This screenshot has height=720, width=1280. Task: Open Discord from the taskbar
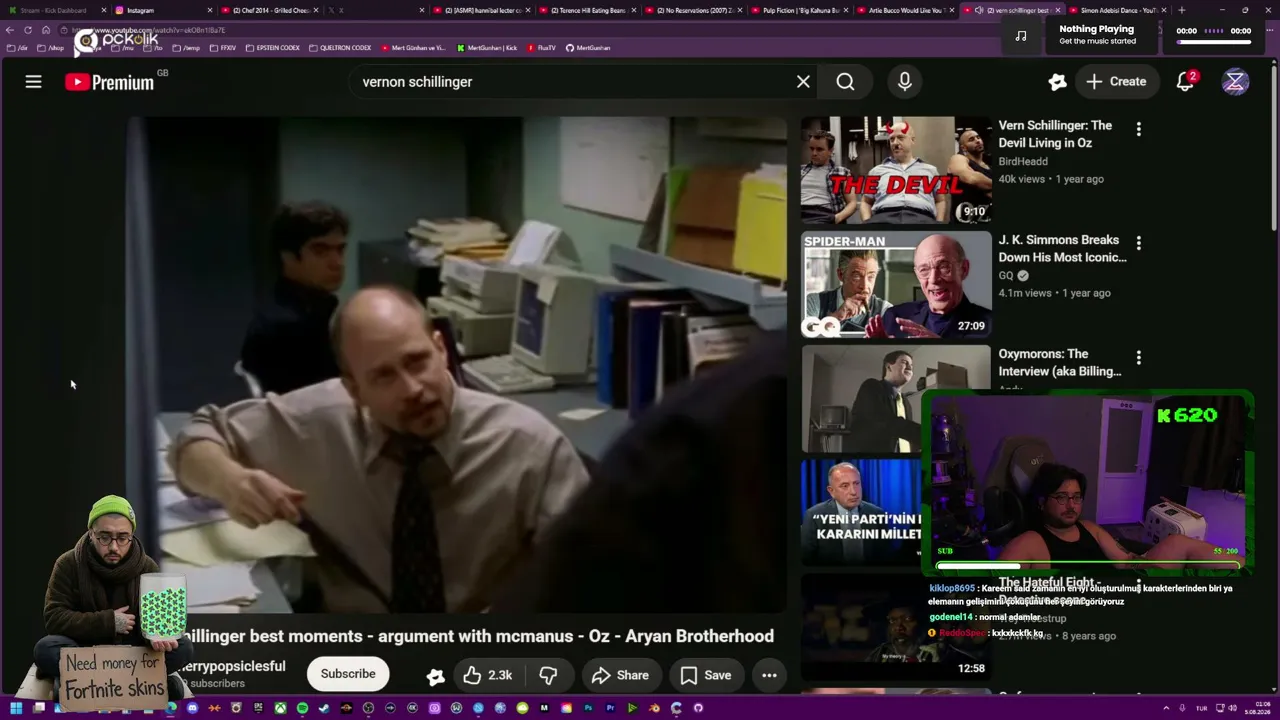pyautogui.click(x=192, y=708)
